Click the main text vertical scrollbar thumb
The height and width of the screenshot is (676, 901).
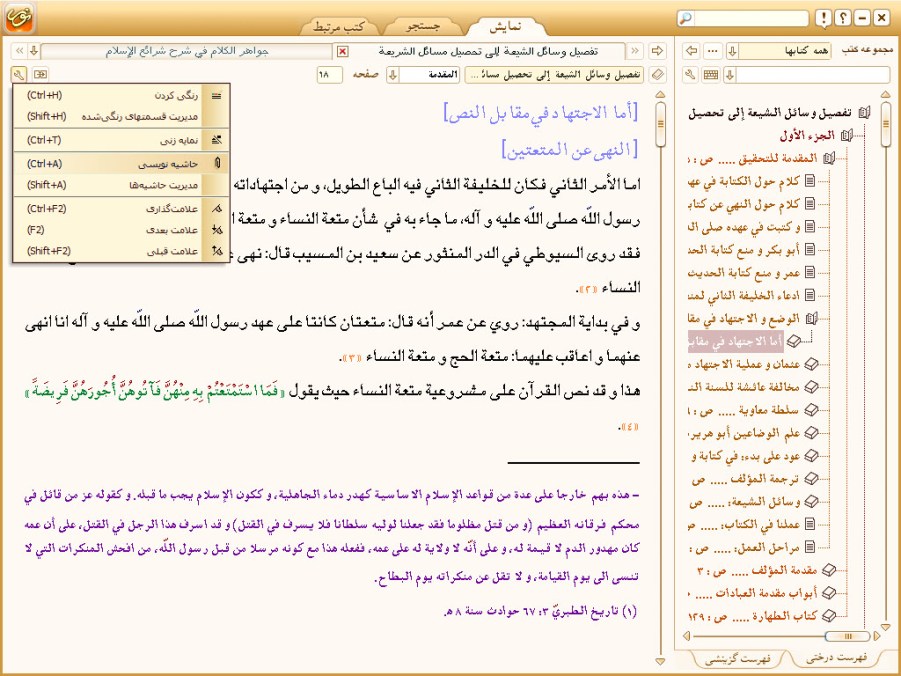point(660,123)
